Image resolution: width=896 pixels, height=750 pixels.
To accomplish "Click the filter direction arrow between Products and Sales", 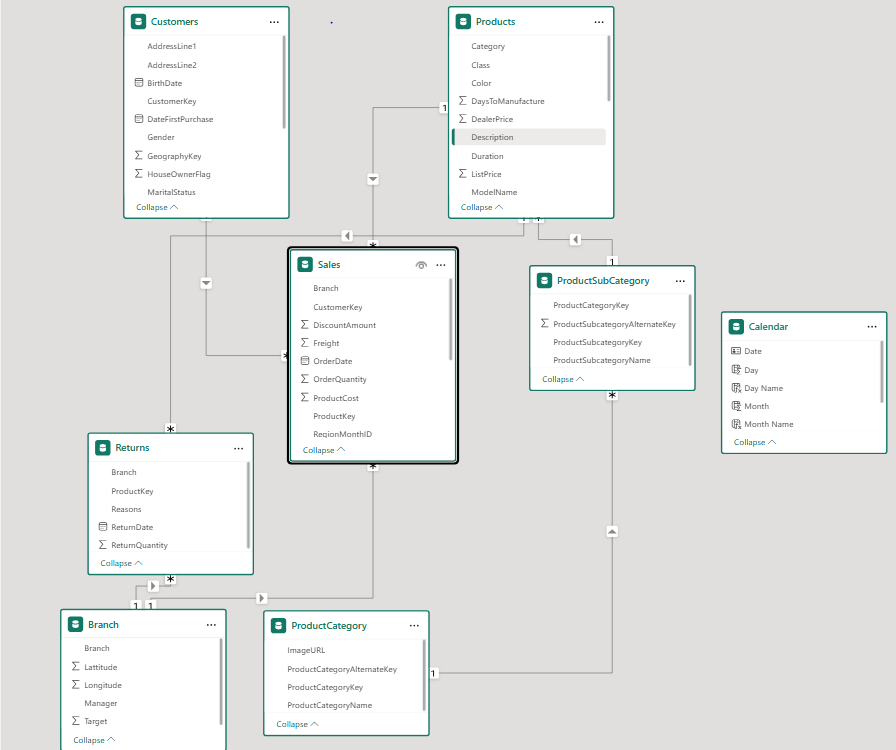I will point(373,179).
